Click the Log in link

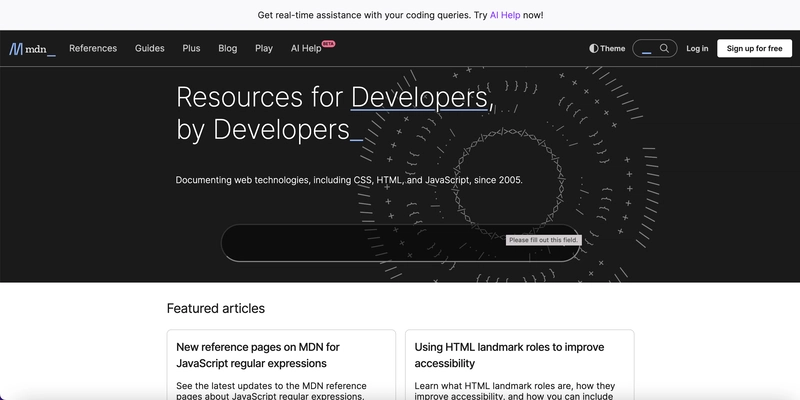point(697,48)
